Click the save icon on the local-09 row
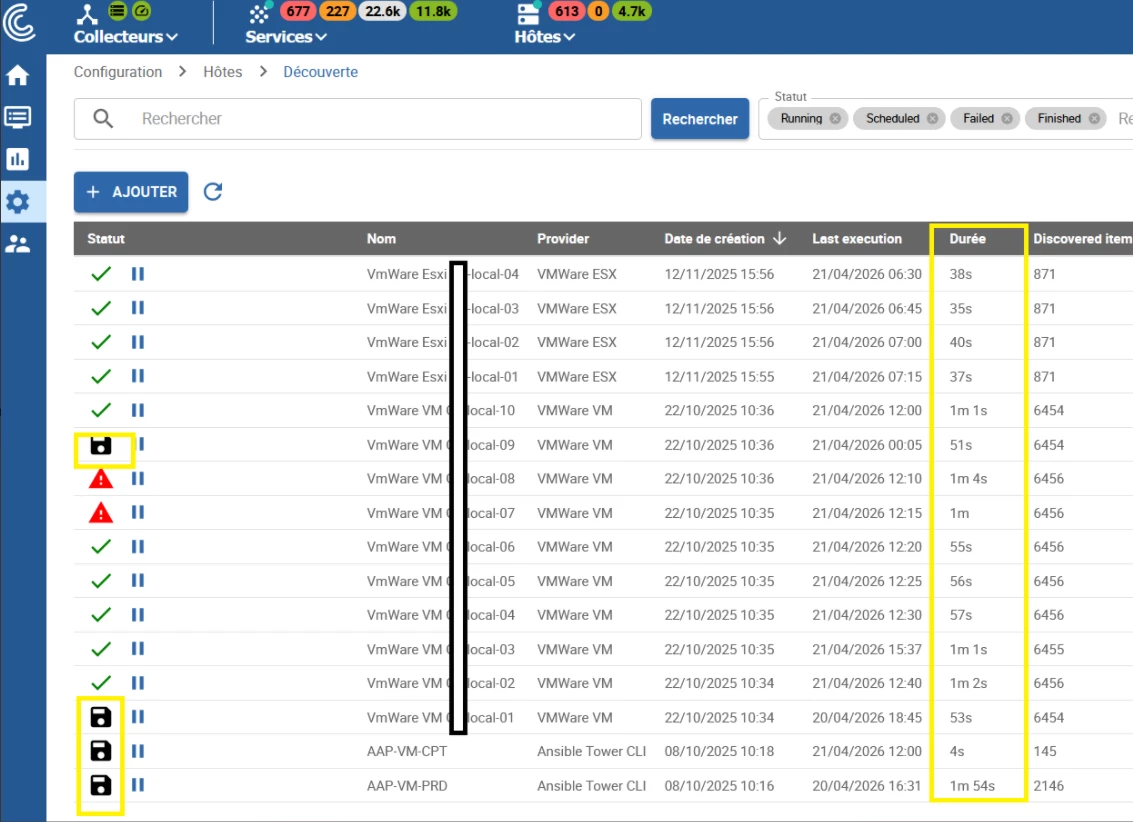 [x=101, y=446]
